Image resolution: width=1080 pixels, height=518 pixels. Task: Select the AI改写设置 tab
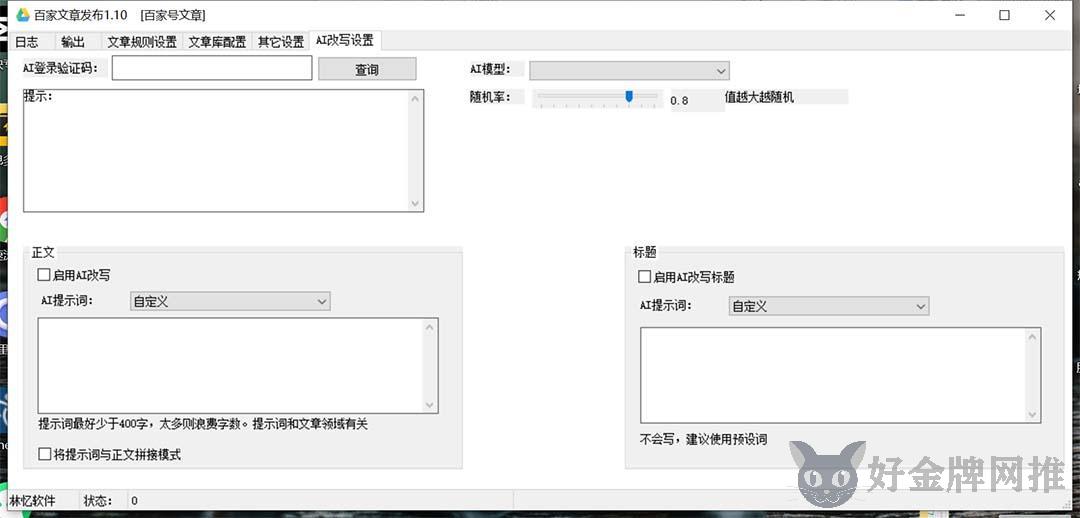coord(345,40)
